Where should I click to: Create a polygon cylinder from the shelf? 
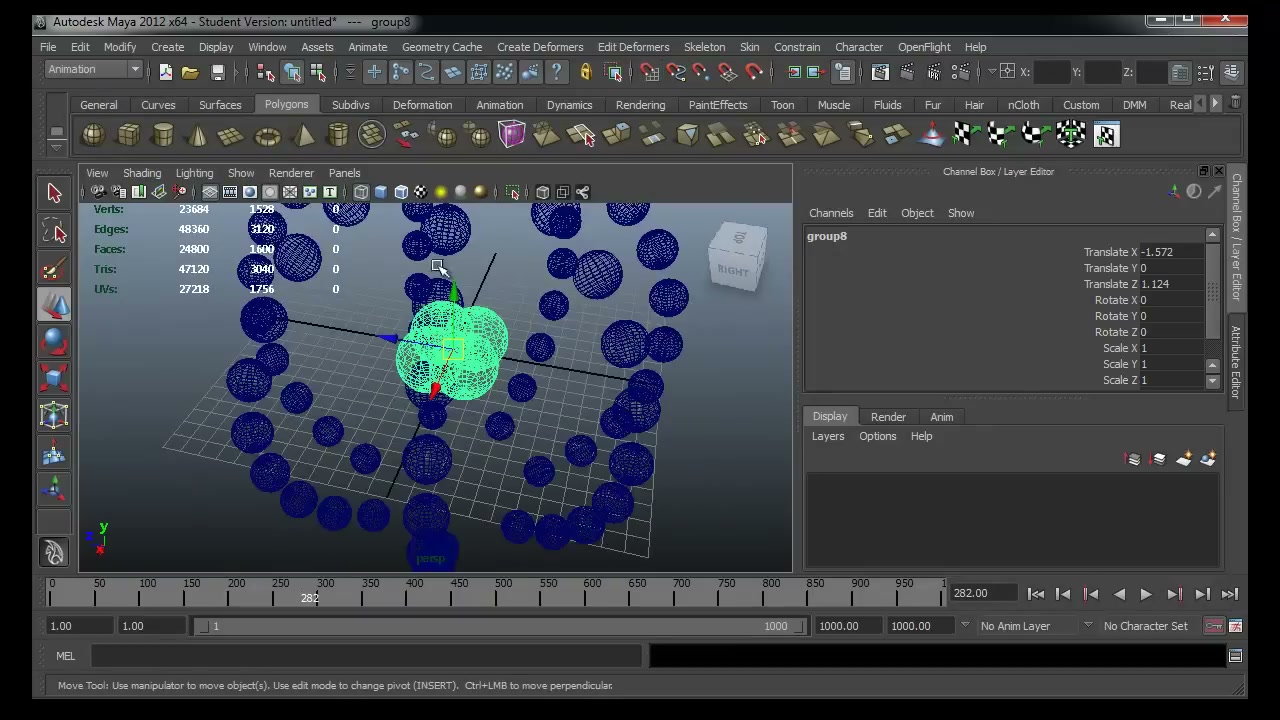pyautogui.click(x=163, y=134)
